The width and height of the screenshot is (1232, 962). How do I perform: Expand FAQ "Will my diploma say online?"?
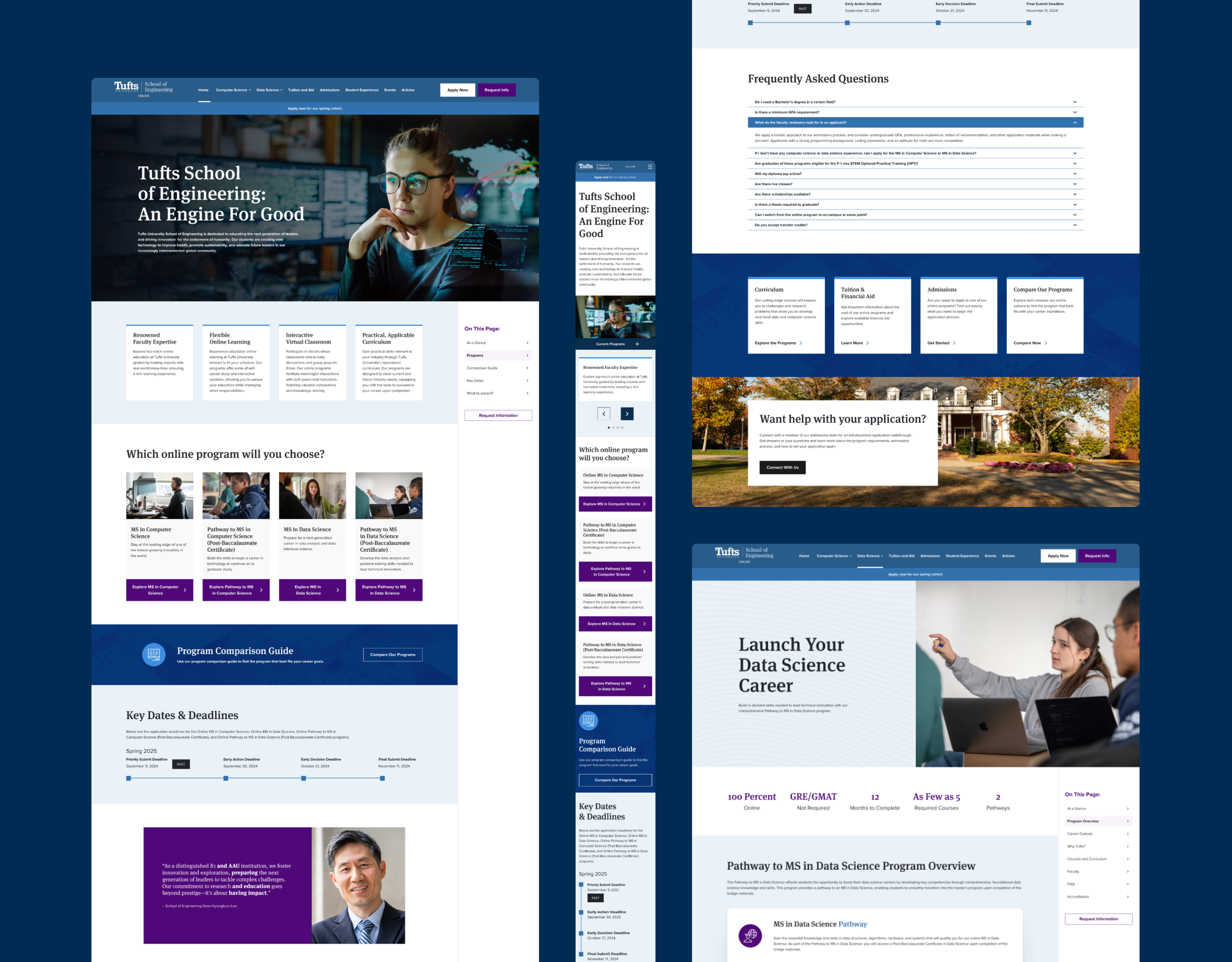[915, 174]
